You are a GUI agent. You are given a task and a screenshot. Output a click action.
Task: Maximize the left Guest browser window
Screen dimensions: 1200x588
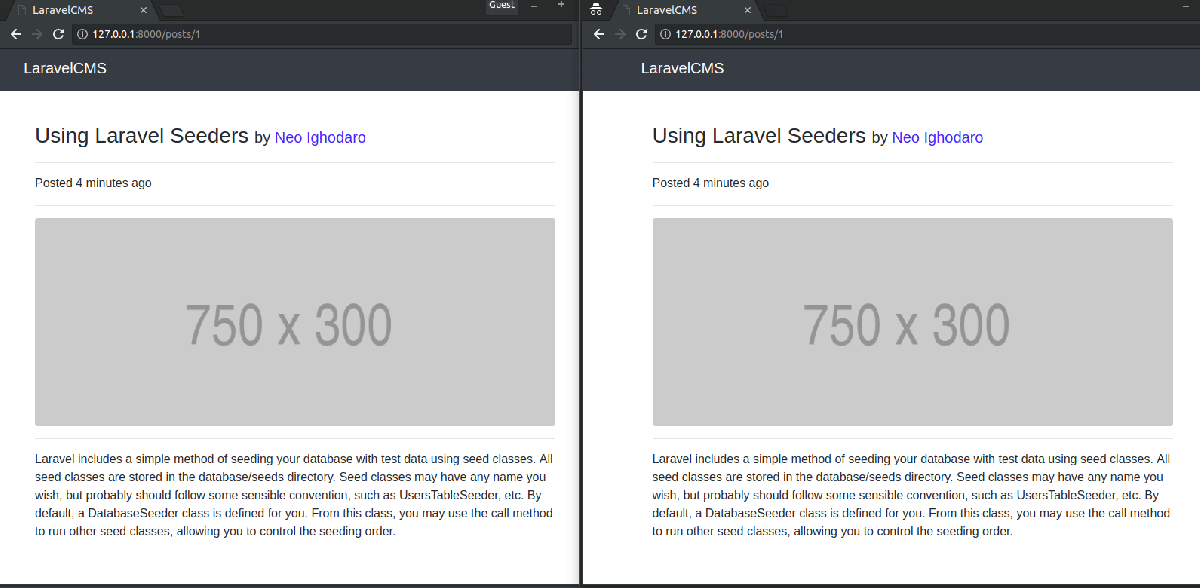561,6
